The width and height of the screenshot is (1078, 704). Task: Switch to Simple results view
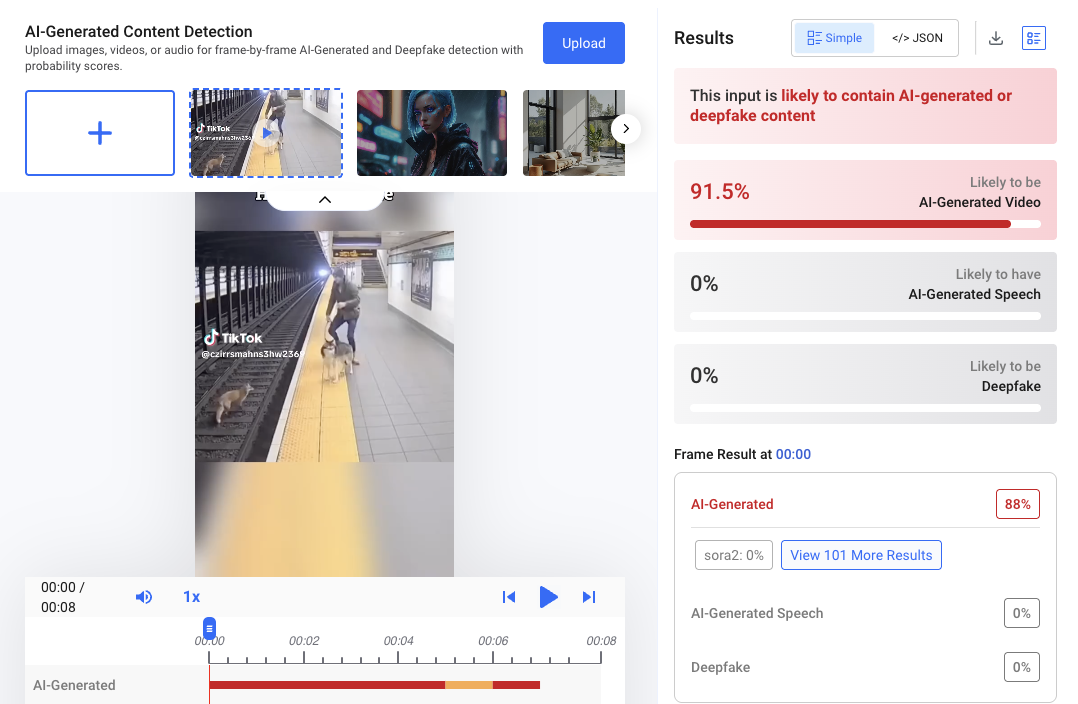coord(834,38)
